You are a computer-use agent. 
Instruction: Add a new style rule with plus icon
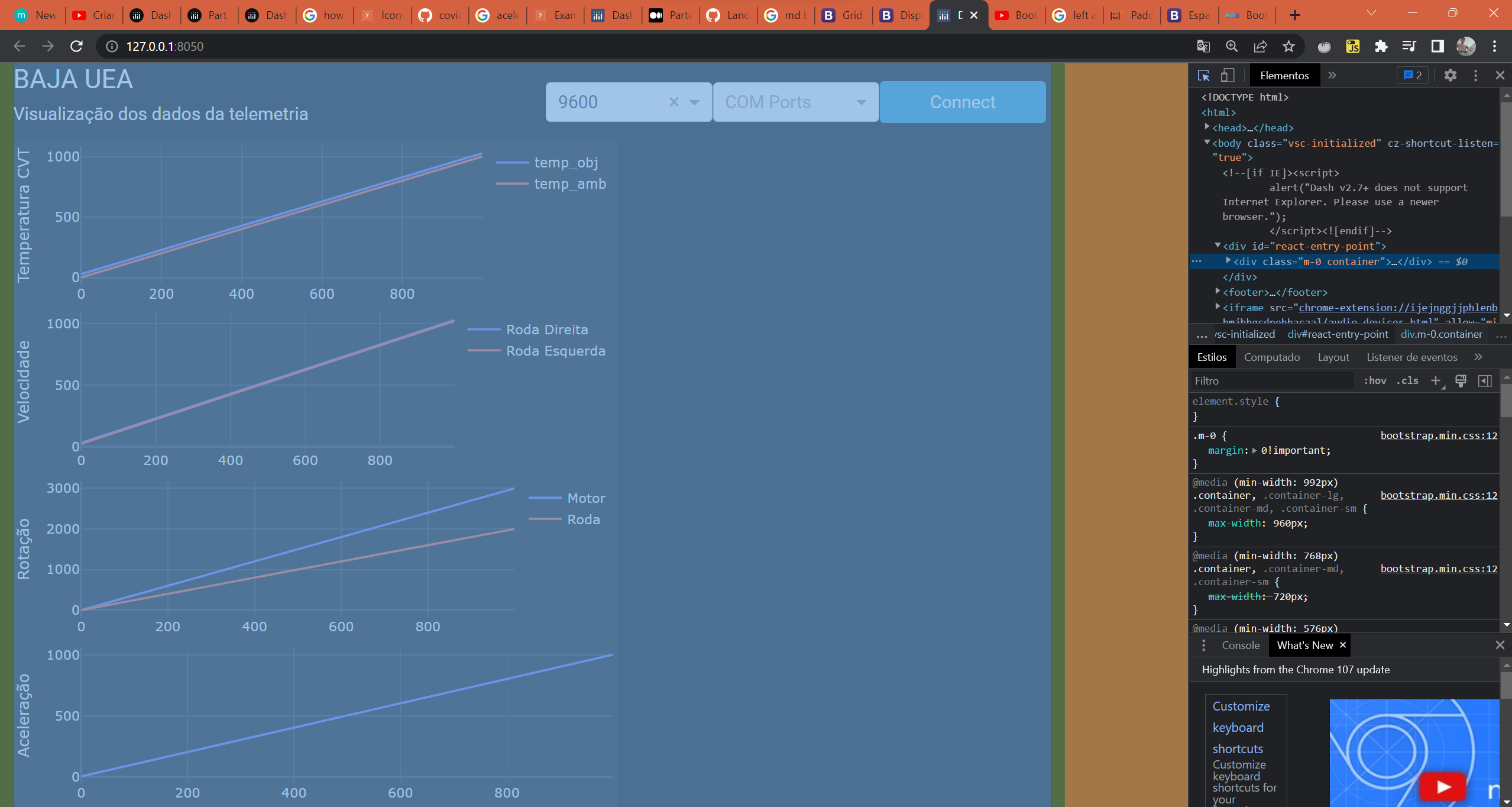coord(1436,380)
